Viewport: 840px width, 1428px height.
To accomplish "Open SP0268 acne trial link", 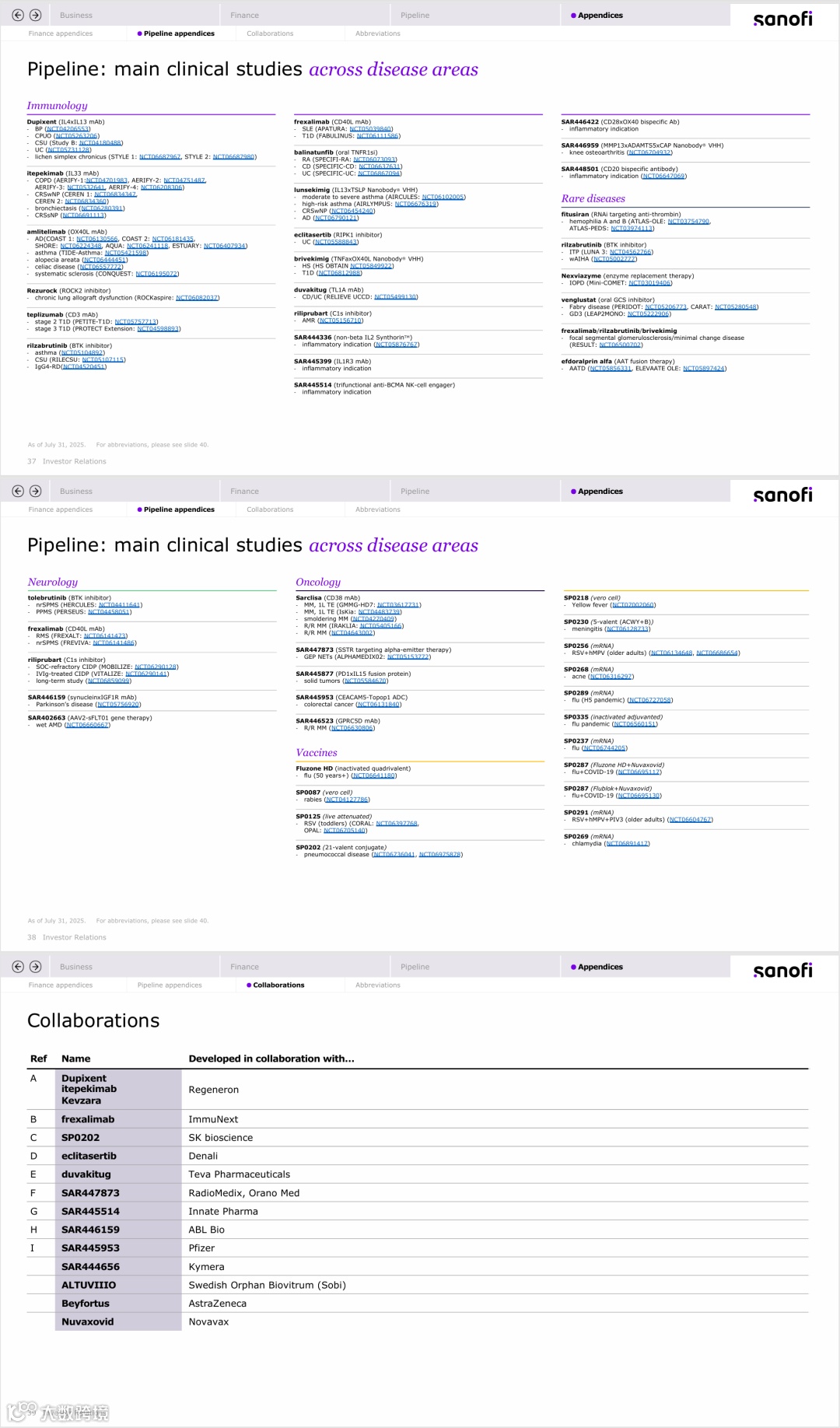I will [x=611, y=677].
